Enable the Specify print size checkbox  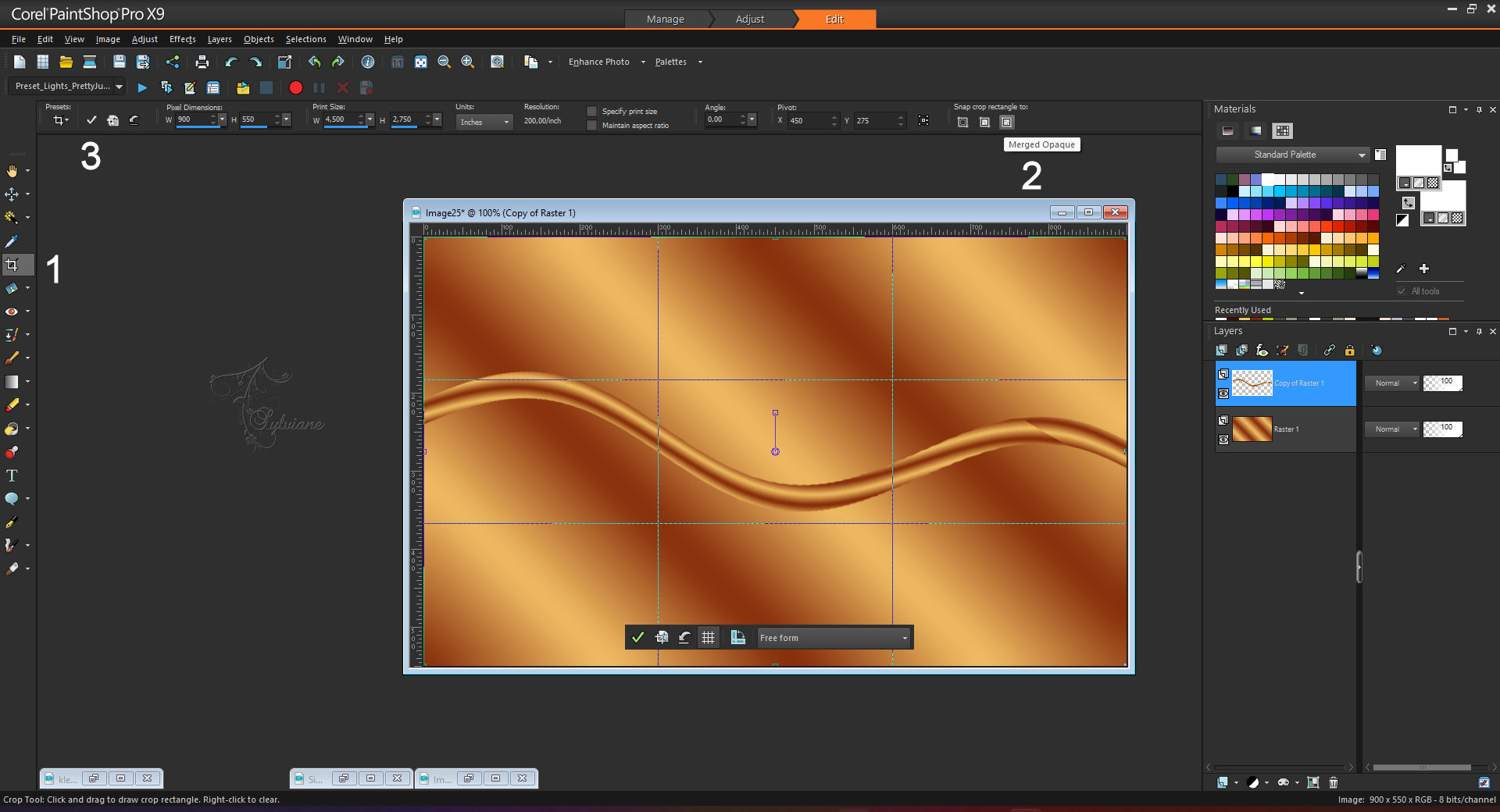click(x=591, y=112)
